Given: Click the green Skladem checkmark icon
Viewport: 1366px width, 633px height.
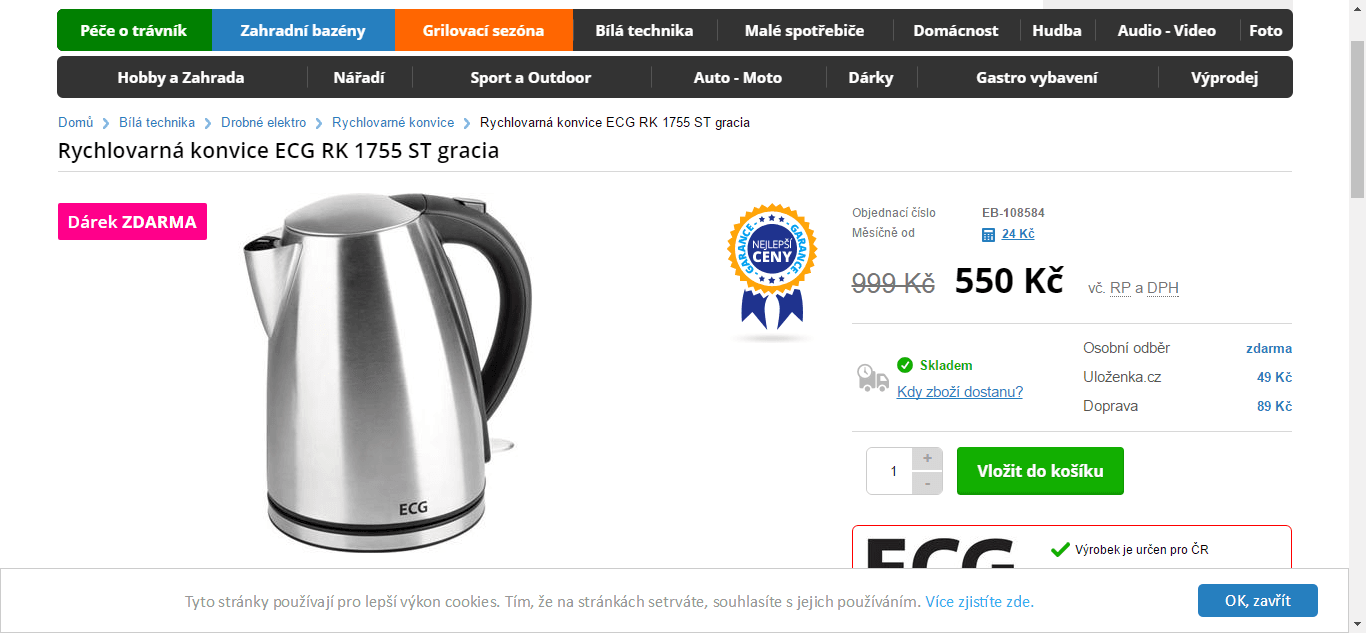Looking at the screenshot, I should coord(905,365).
